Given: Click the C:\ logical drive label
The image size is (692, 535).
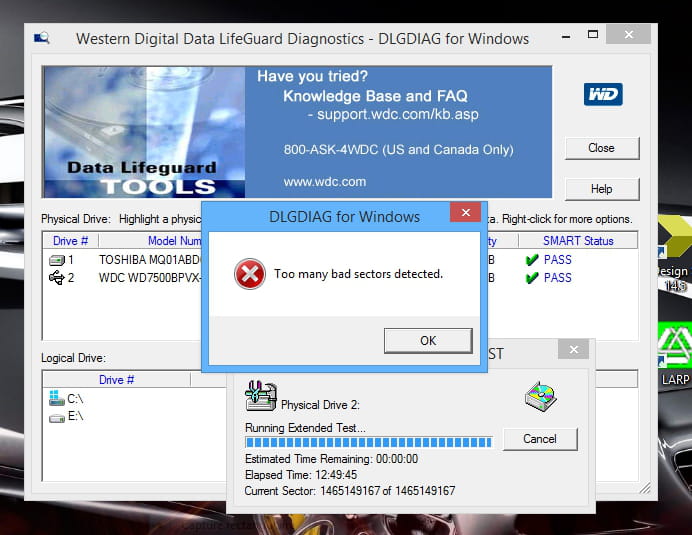Looking at the screenshot, I should [75, 399].
